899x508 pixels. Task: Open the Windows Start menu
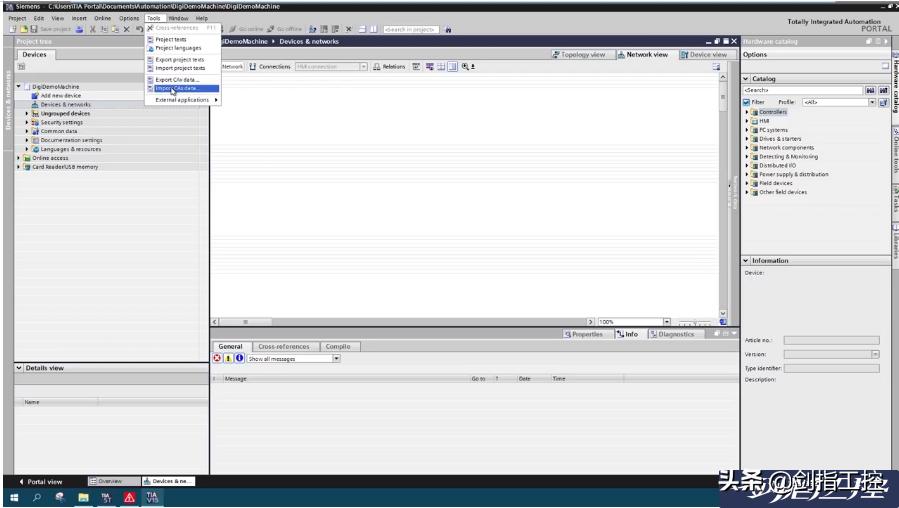[14, 497]
